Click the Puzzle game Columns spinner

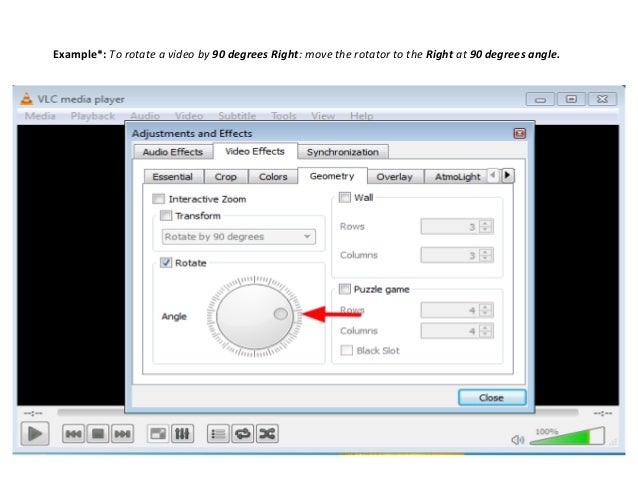(x=457, y=331)
